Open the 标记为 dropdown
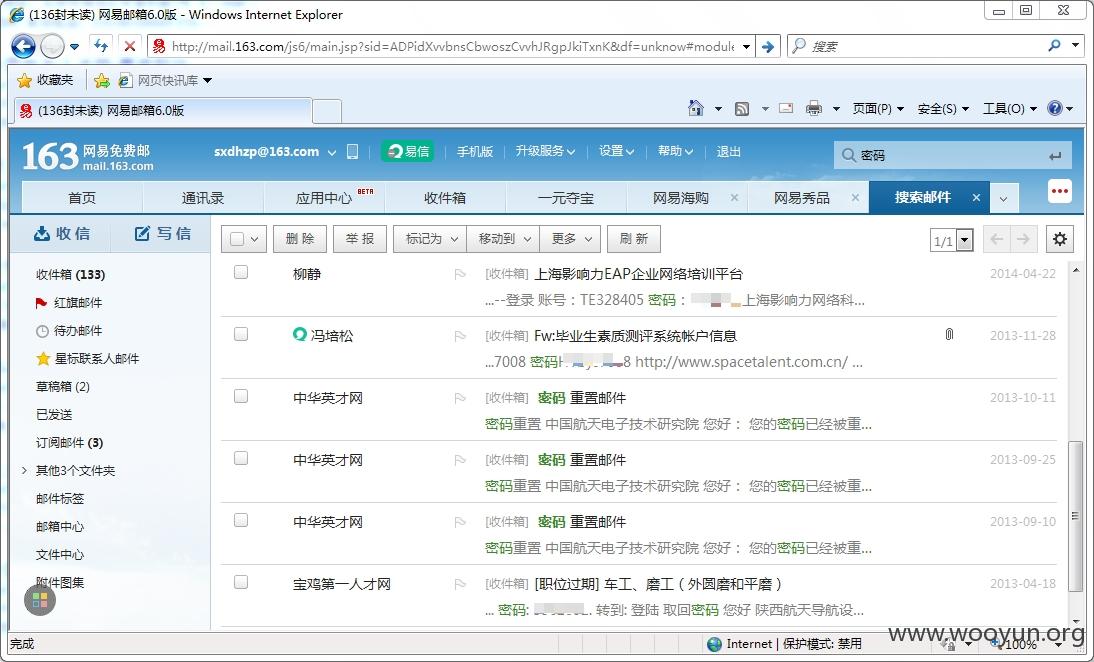This screenshot has width=1094, height=662. point(430,239)
